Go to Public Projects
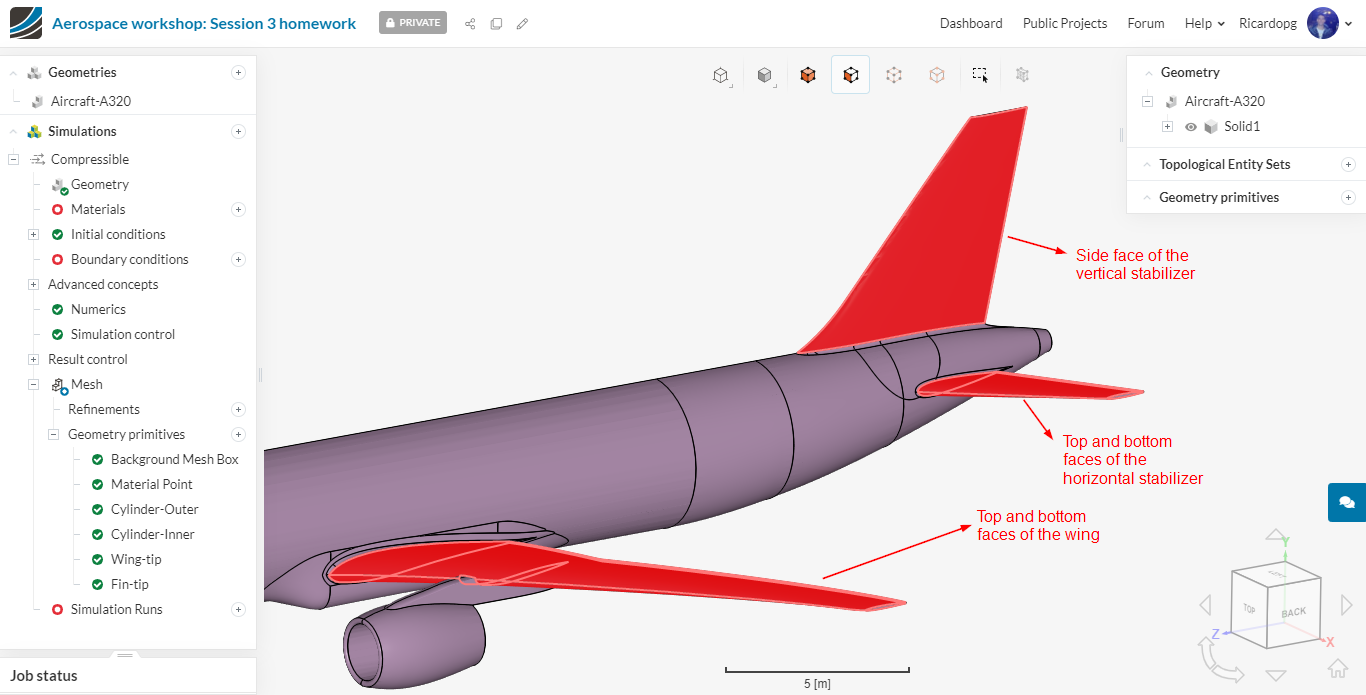 [1065, 23]
